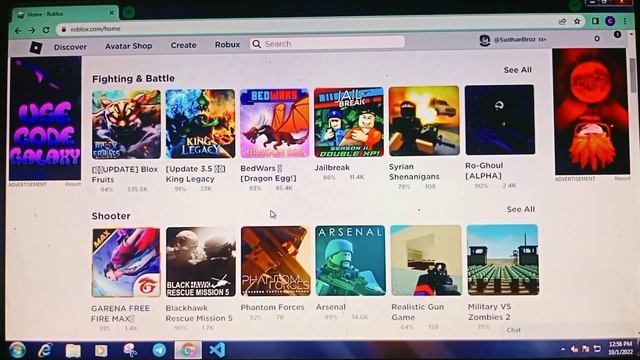The height and width of the screenshot is (360, 640).
Task: Close the Home - Roblox tab
Action: 111,13
